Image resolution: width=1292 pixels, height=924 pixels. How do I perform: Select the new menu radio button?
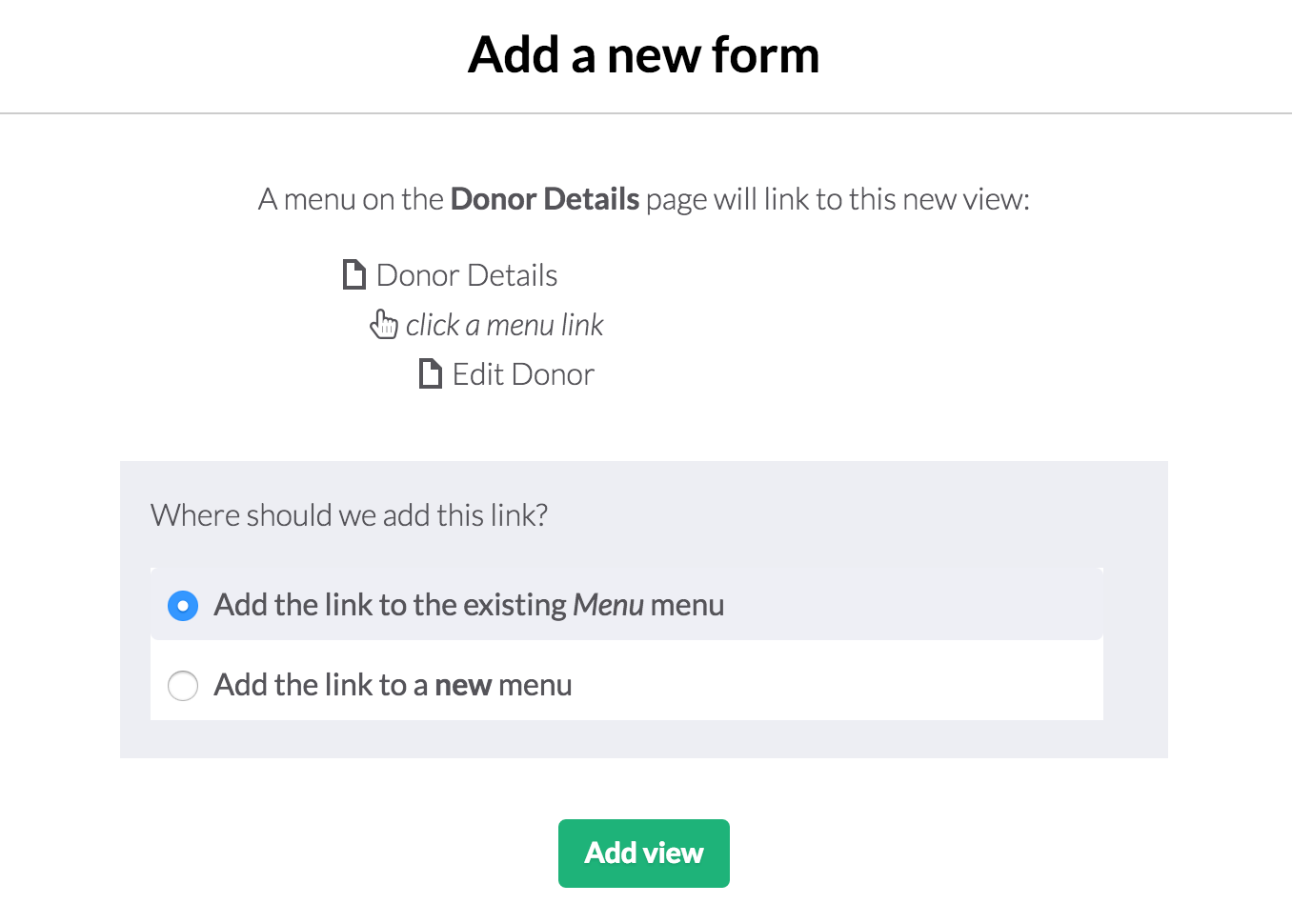click(183, 685)
